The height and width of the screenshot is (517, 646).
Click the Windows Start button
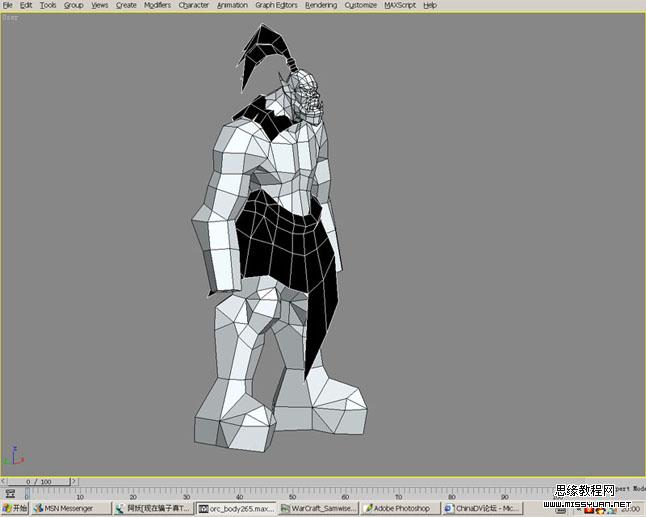coord(14,508)
